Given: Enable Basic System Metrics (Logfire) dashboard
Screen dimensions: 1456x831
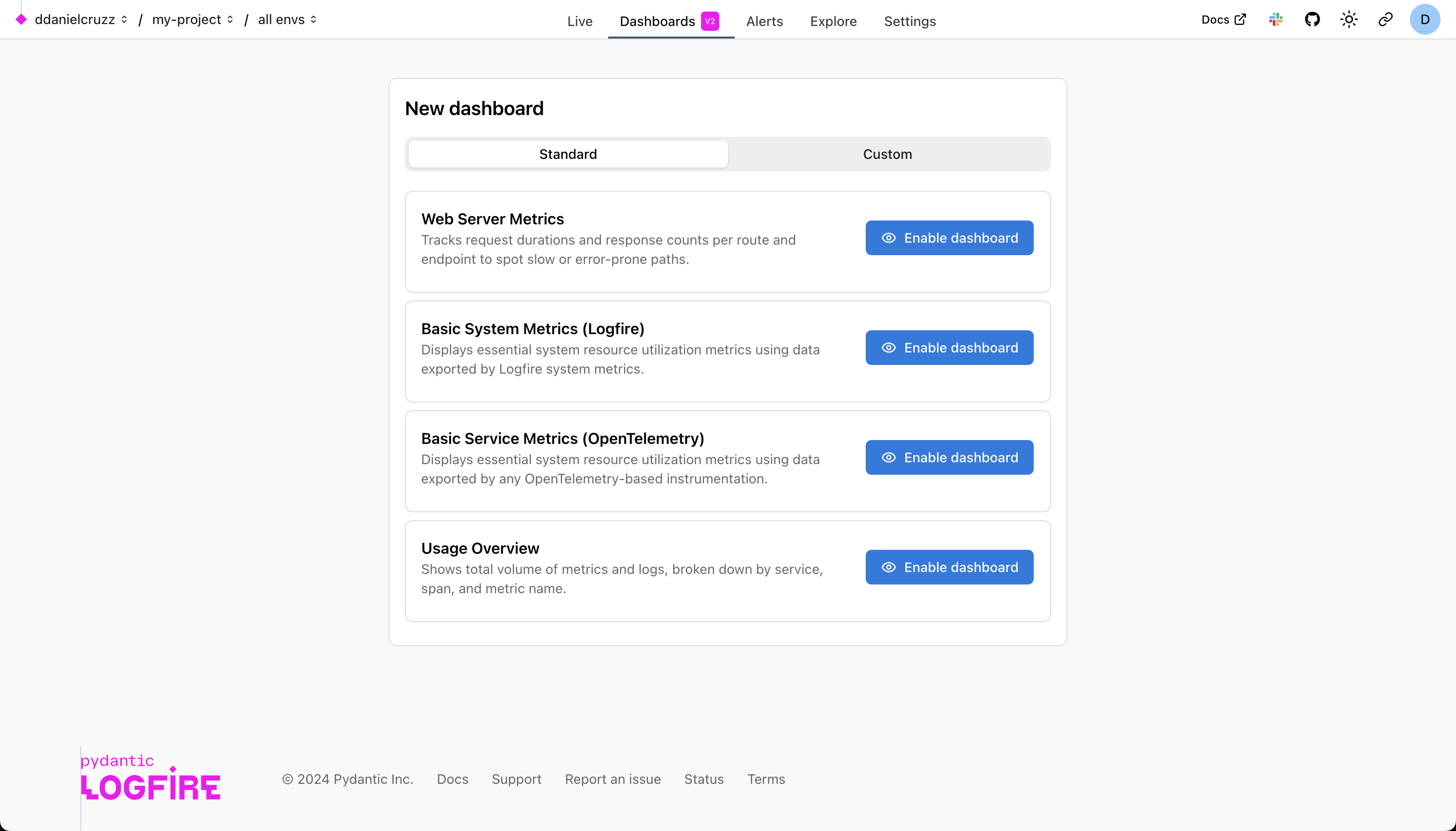Looking at the screenshot, I should pyautogui.click(x=949, y=348).
